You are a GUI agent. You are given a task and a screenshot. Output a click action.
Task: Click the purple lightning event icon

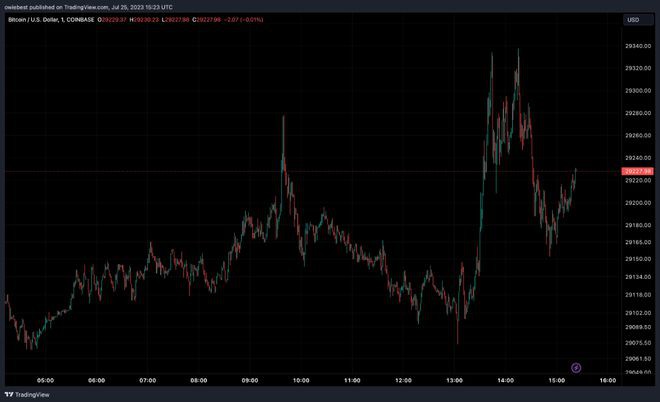click(576, 368)
